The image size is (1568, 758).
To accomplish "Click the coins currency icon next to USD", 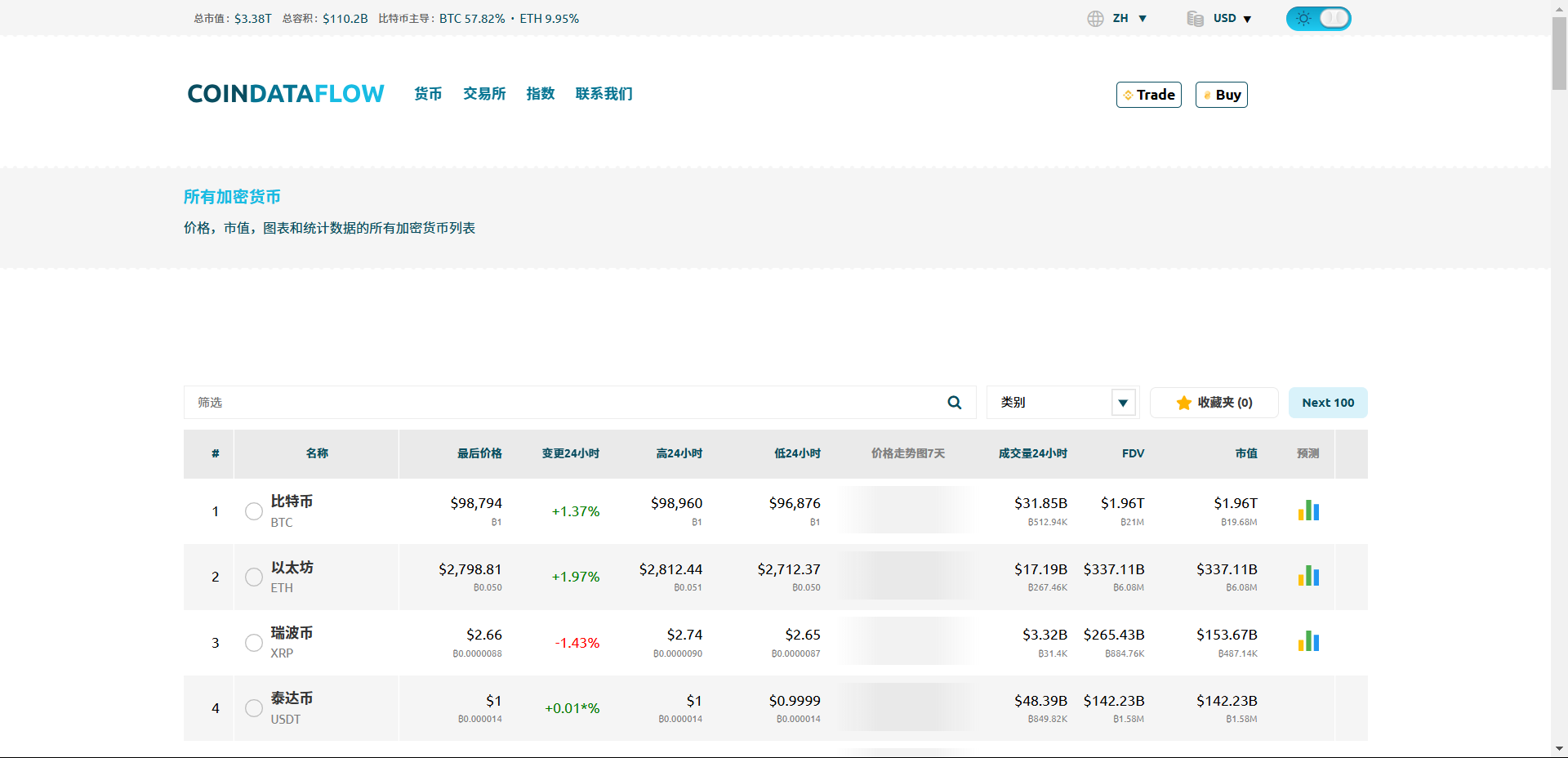I will (1195, 18).
